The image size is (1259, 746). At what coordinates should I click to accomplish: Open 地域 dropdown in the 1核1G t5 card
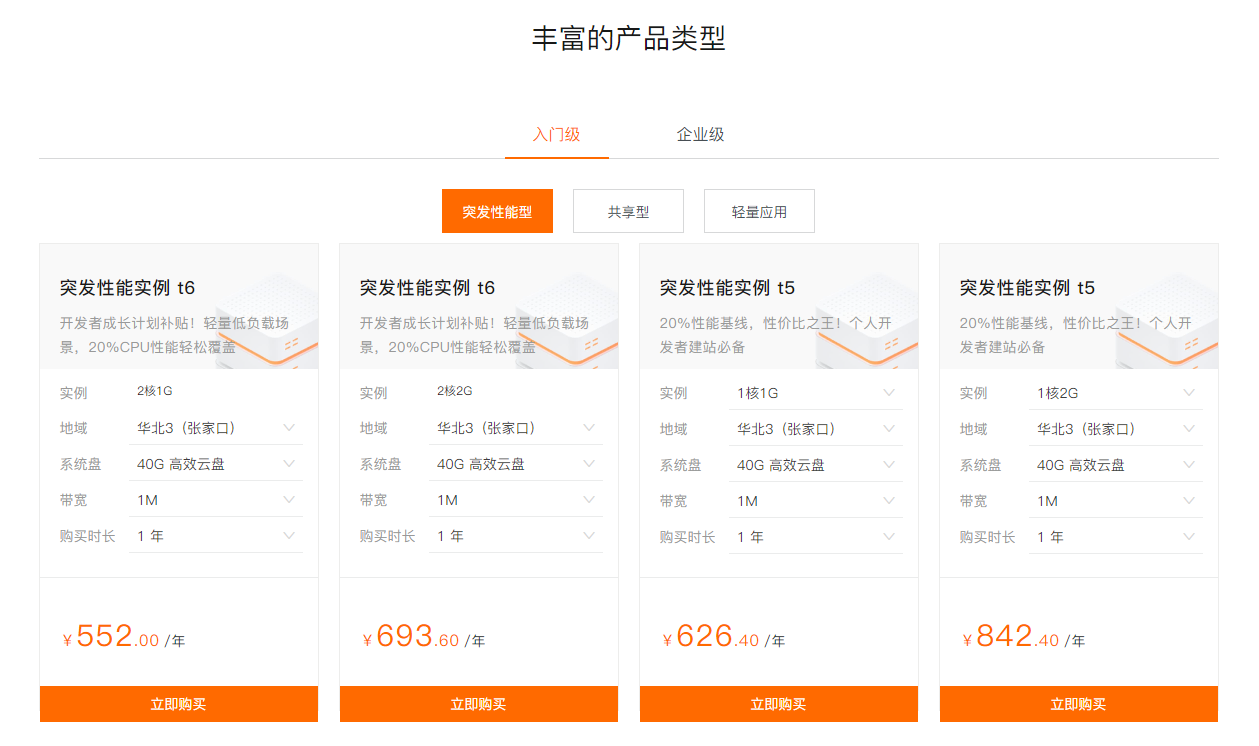(x=816, y=429)
